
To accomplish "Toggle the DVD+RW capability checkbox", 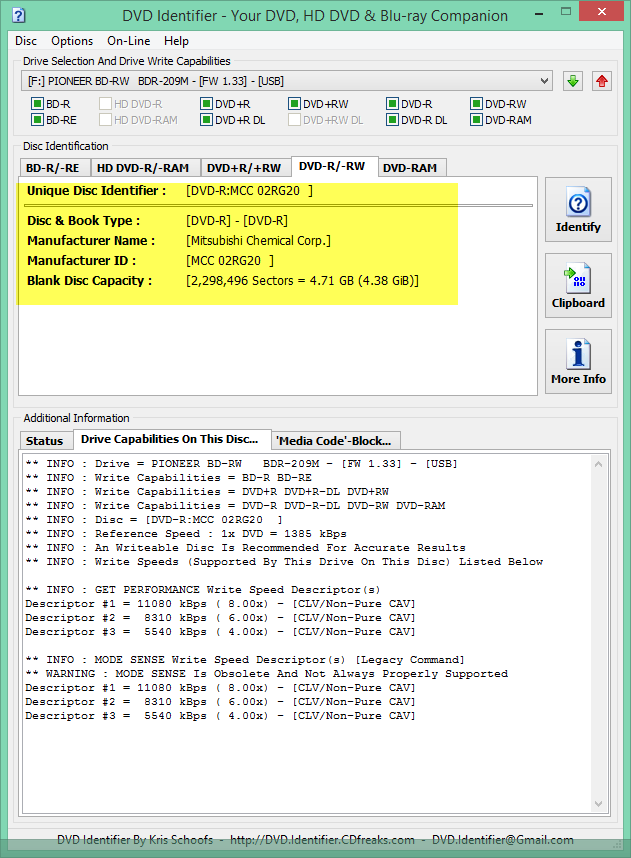I will (294, 104).
